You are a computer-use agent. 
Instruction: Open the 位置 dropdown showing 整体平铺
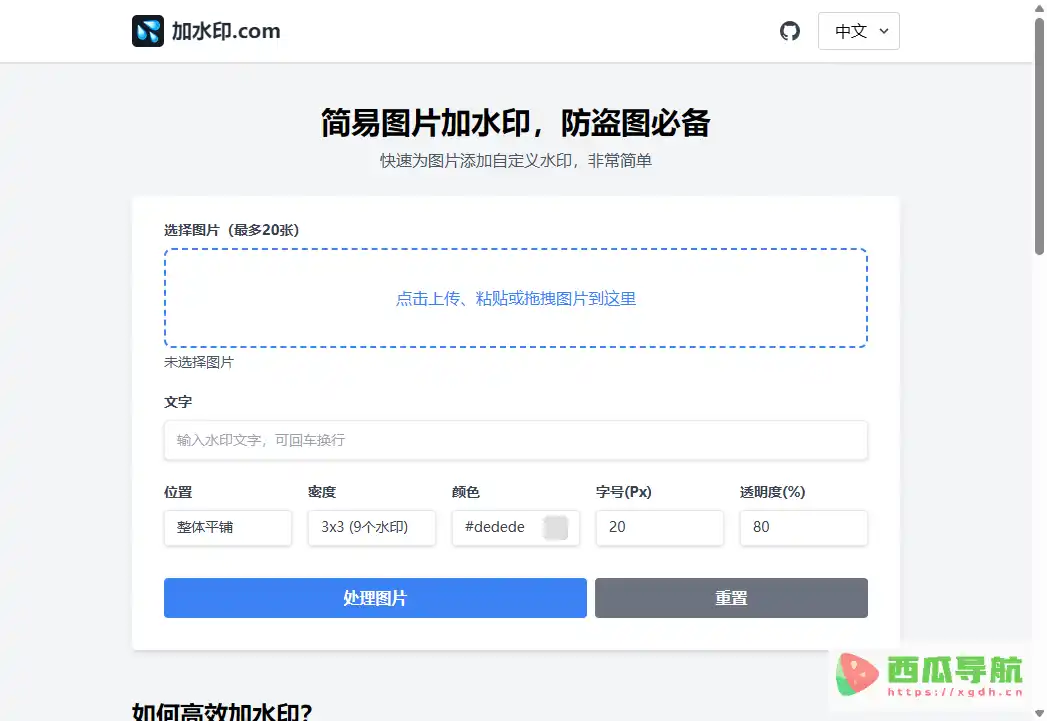[x=228, y=527]
